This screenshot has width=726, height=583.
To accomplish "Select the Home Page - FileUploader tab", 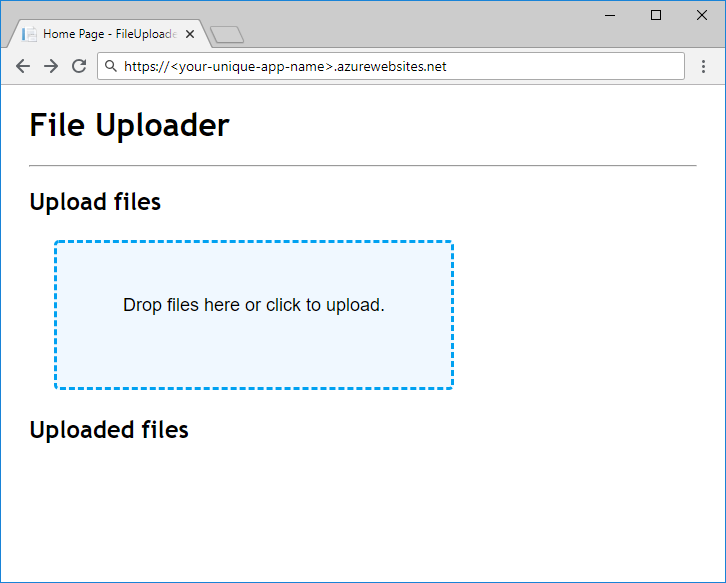I will point(109,34).
